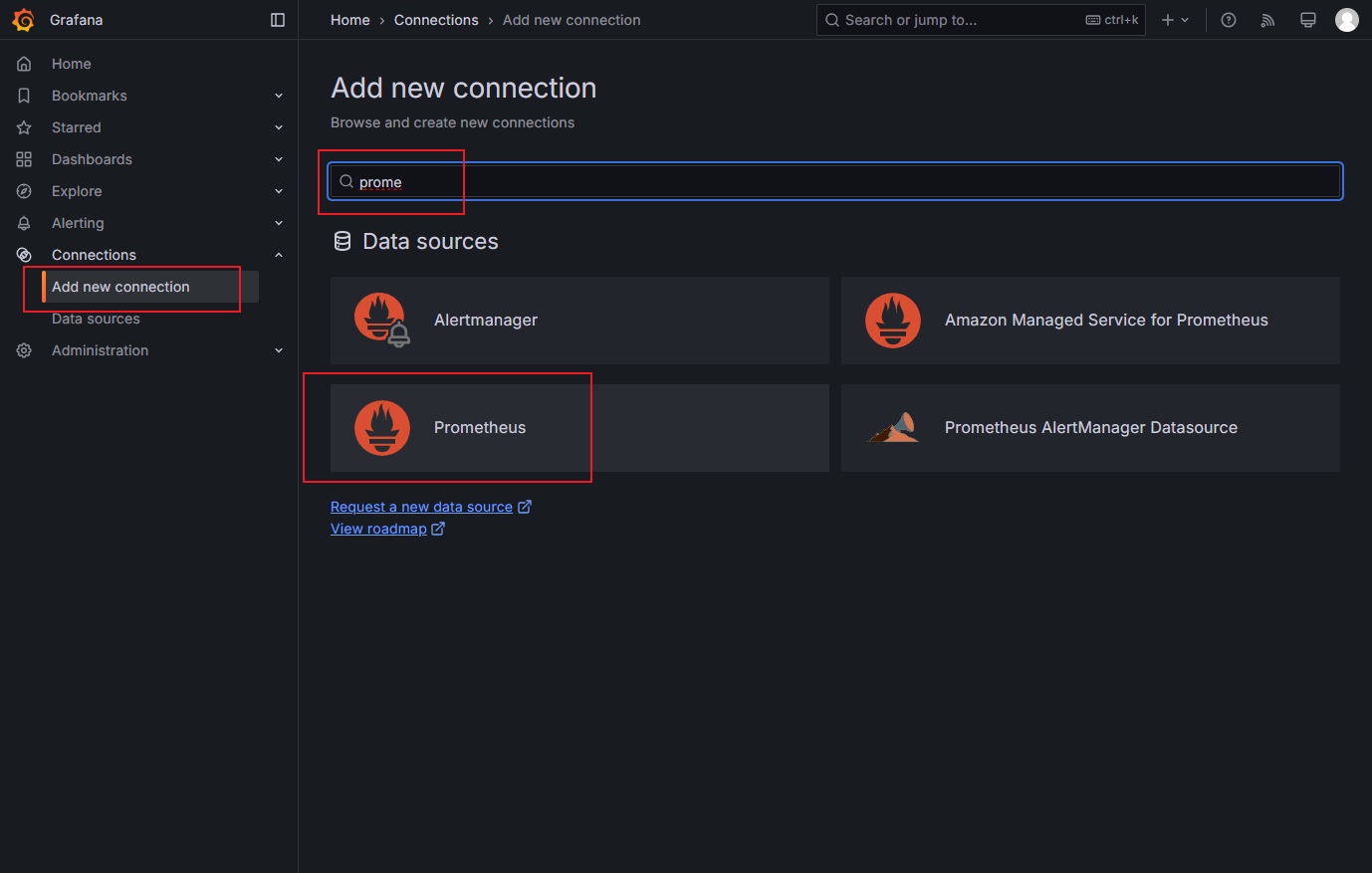Click the Dashboards grid icon

pyautogui.click(x=24, y=159)
